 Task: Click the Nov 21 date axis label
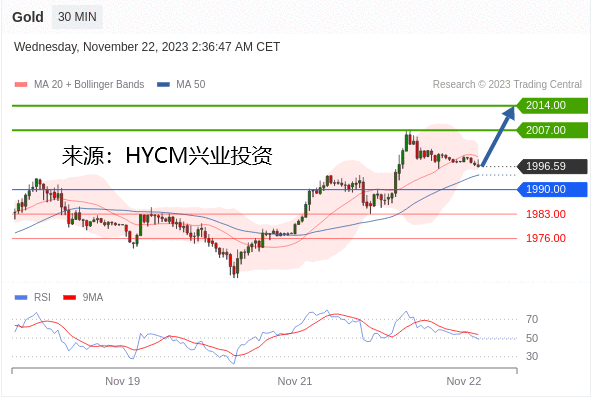pos(295,381)
